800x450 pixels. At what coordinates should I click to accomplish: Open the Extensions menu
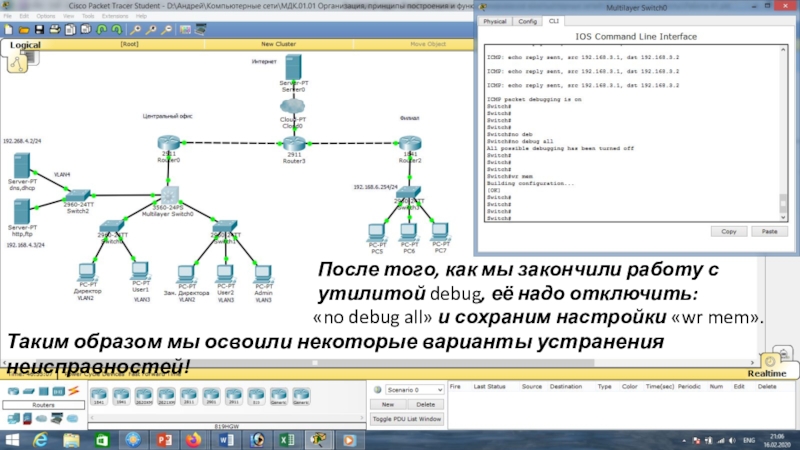[x=115, y=16]
